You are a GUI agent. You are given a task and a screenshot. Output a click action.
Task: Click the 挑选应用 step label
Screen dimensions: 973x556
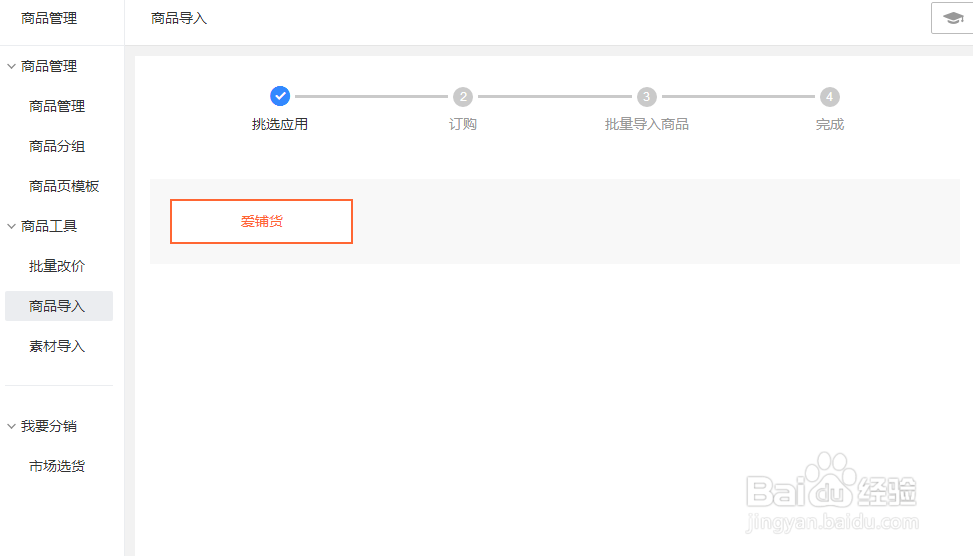280,124
